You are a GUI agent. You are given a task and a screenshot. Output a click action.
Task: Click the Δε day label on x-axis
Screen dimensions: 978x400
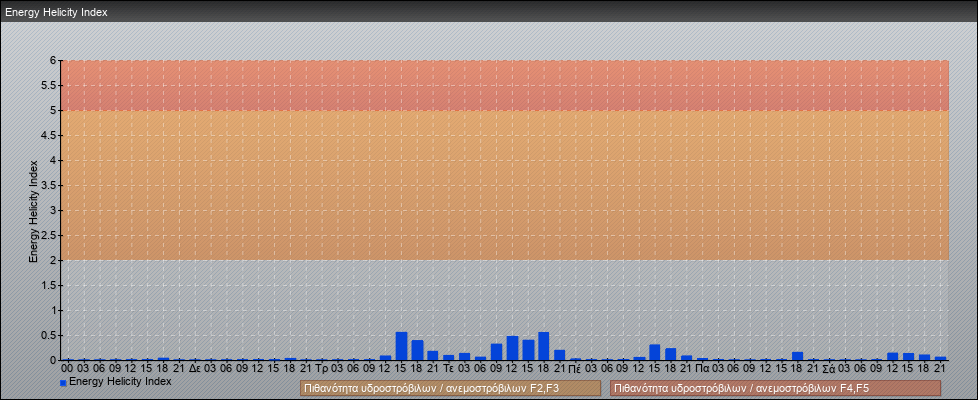(195, 368)
